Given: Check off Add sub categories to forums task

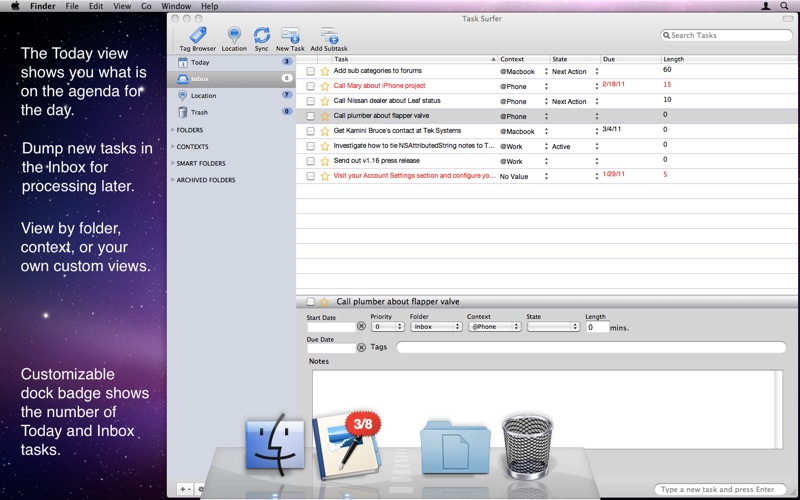Looking at the screenshot, I should [310, 71].
